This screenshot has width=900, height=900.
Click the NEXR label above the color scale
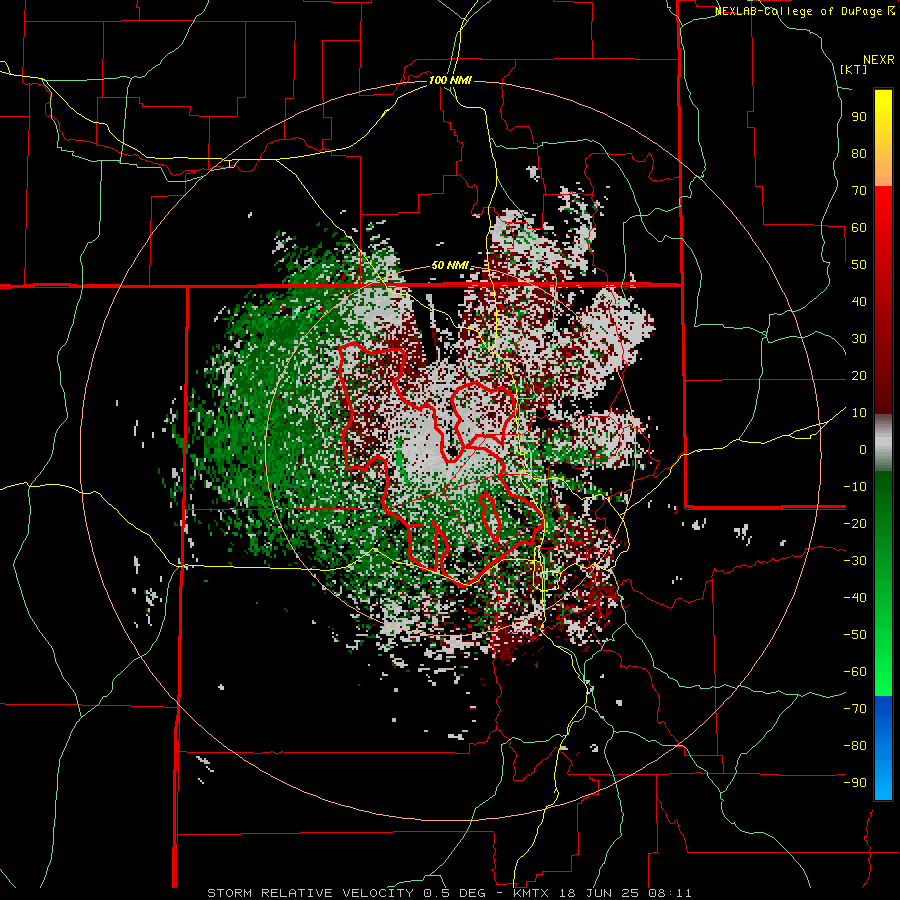[879, 60]
